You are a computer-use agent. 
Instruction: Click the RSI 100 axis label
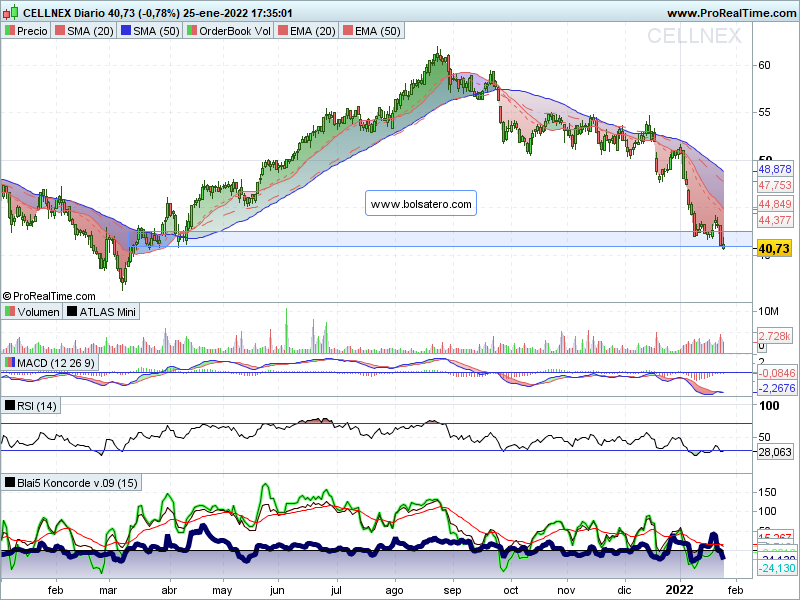[x=769, y=406]
